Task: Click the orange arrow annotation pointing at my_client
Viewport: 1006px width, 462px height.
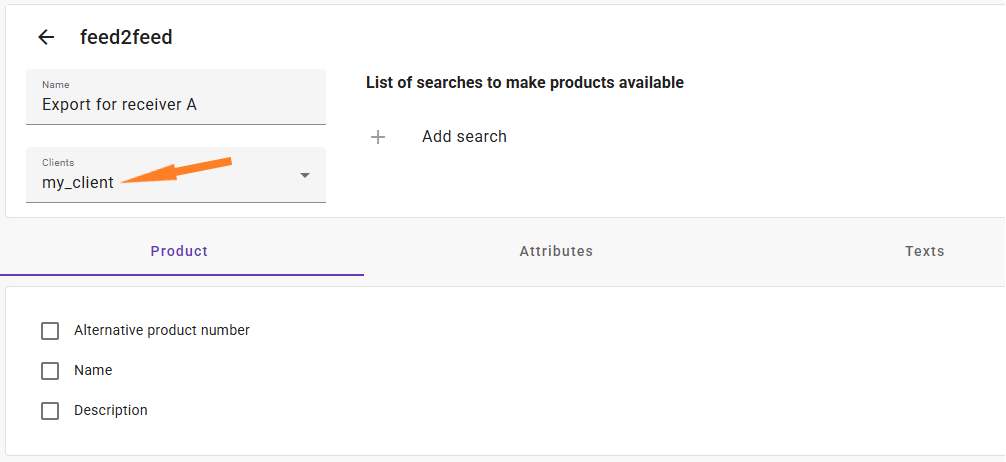Action: coord(176,171)
